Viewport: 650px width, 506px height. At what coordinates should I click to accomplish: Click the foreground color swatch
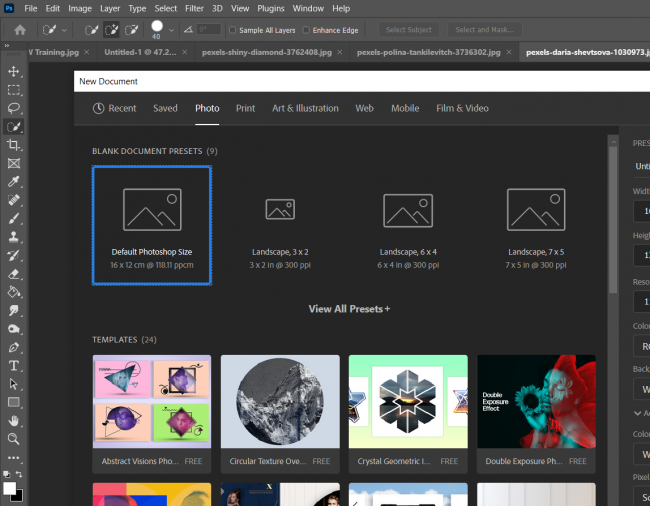tap(9, 487)
